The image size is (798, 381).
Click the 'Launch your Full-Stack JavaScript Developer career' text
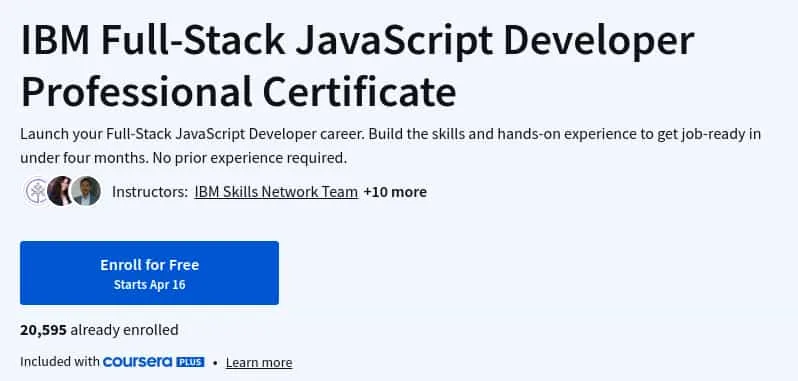coord(192,134)
